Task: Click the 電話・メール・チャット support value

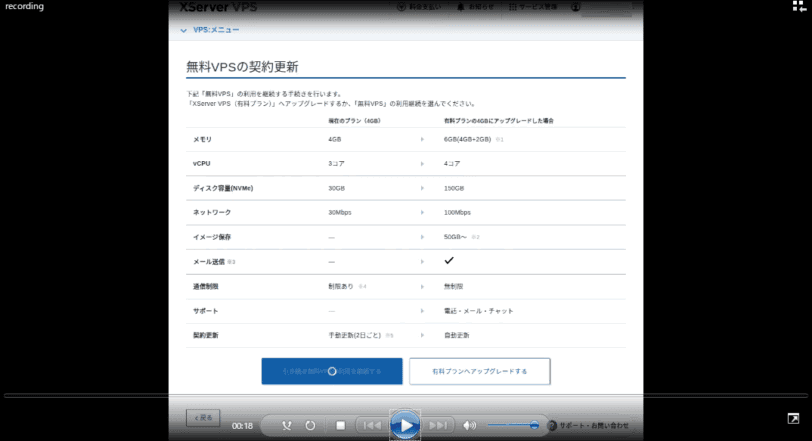Action: (x=478, y=311)
